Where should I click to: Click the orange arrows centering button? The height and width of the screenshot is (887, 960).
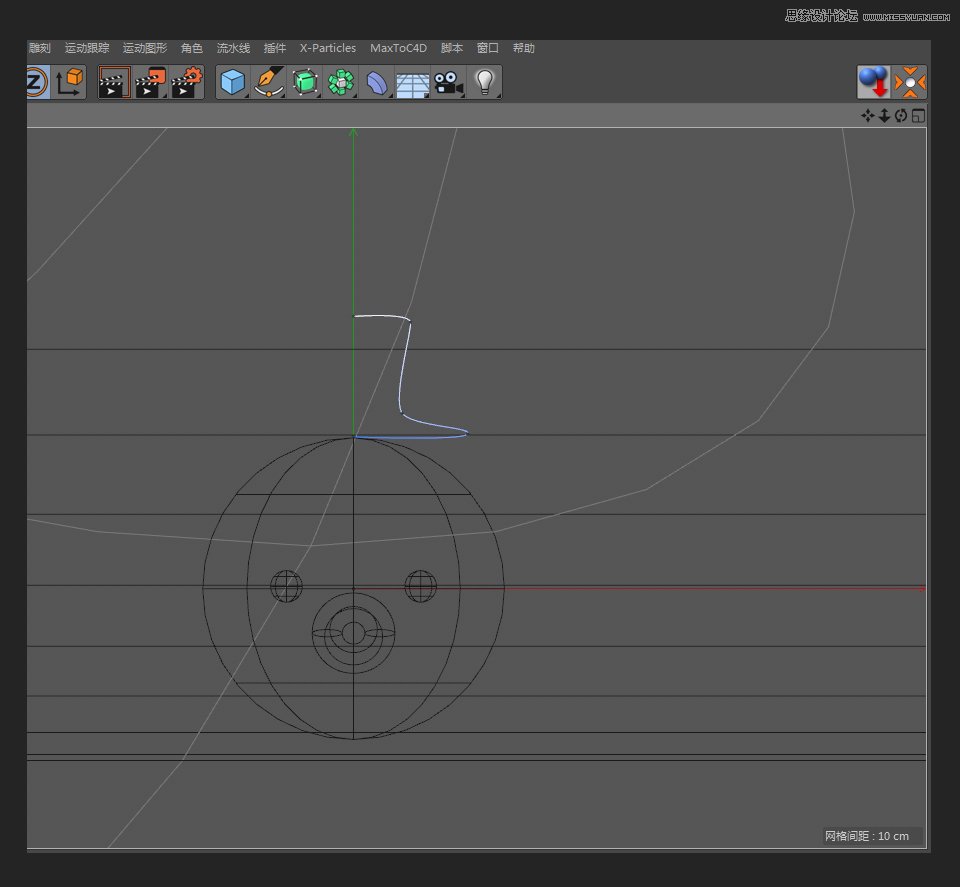pos(910,82)
